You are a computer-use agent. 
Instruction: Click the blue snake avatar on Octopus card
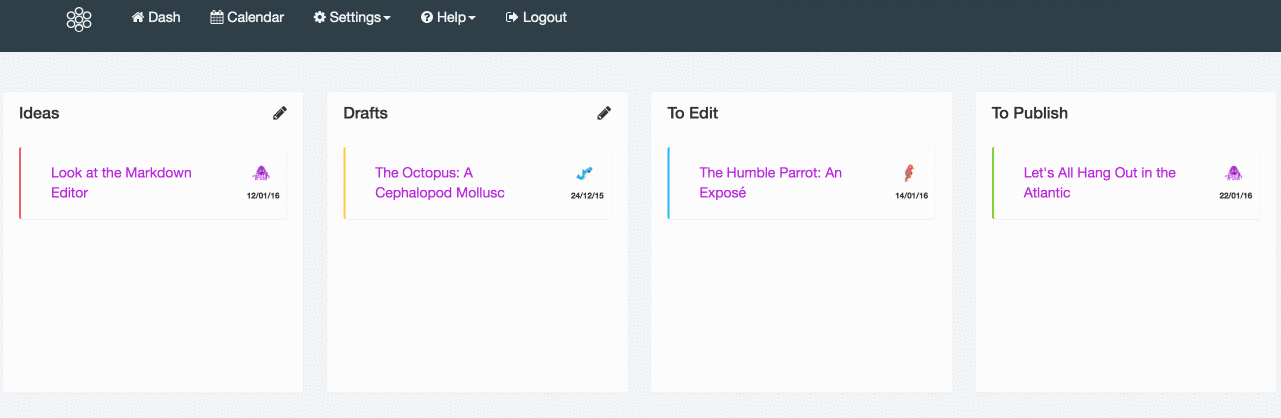click(x=585, y=173)
